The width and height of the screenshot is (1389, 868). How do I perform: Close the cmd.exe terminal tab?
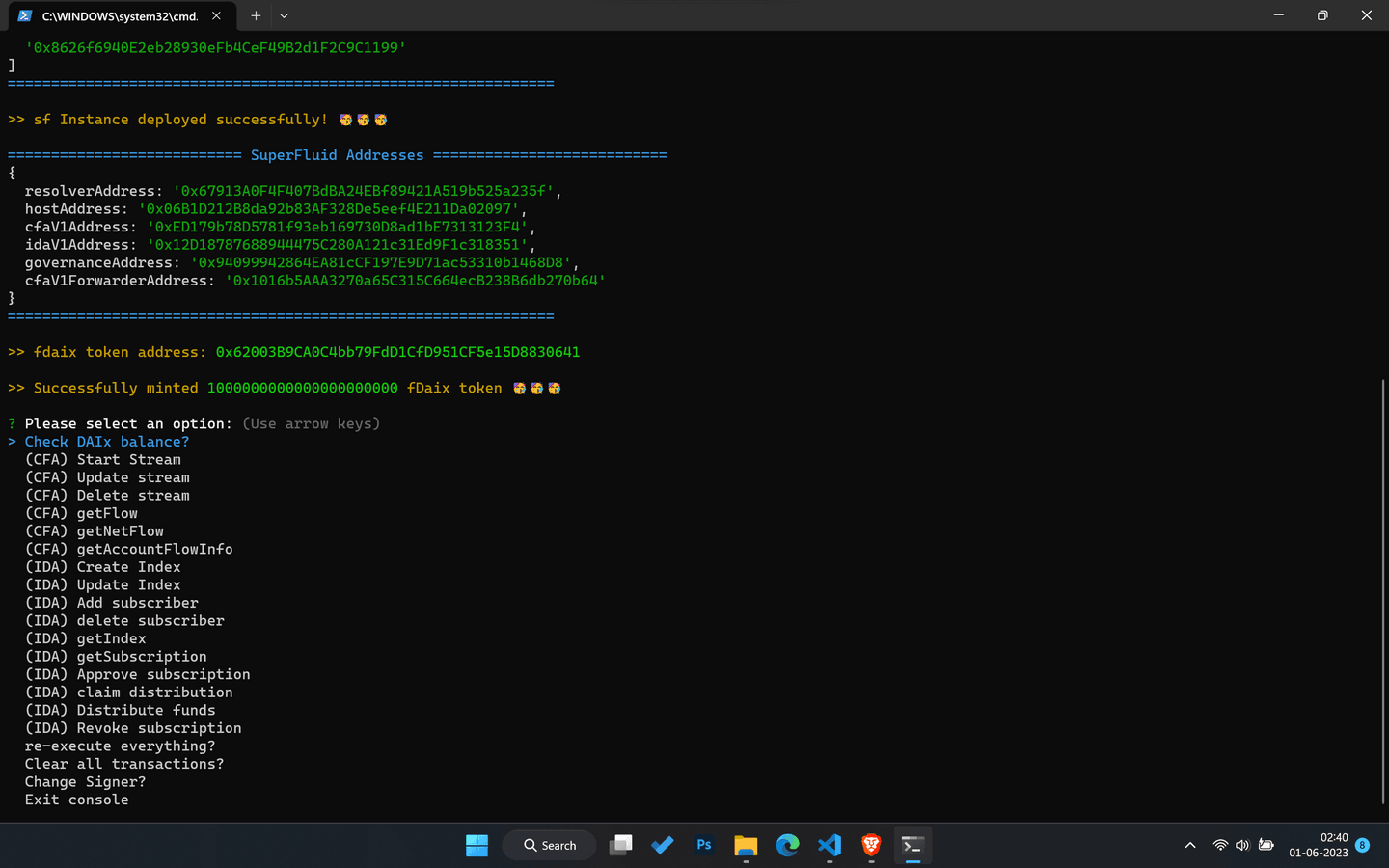(216, 15)
